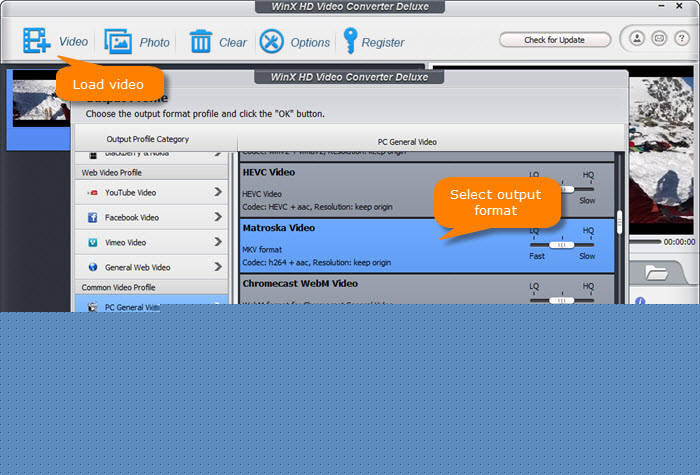Expand General Web Video chevron
700x475 pixels.
tap(218, 267)
